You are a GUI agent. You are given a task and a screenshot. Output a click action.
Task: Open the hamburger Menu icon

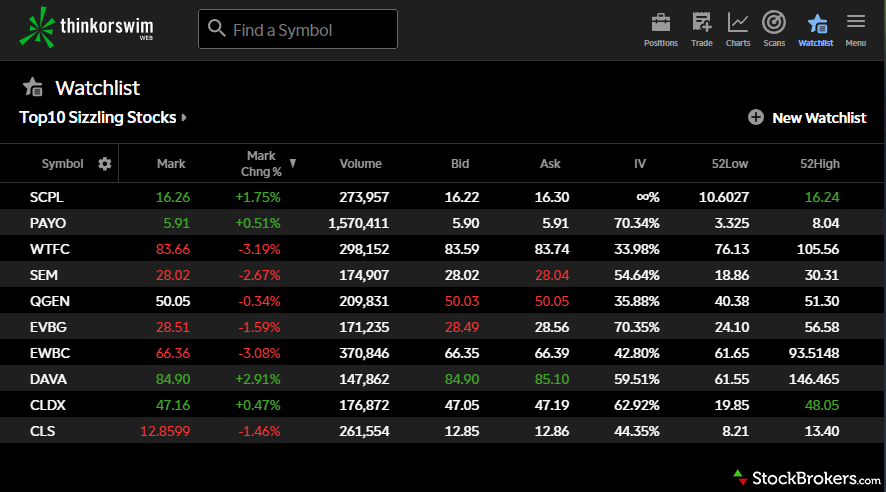point(855,24)
